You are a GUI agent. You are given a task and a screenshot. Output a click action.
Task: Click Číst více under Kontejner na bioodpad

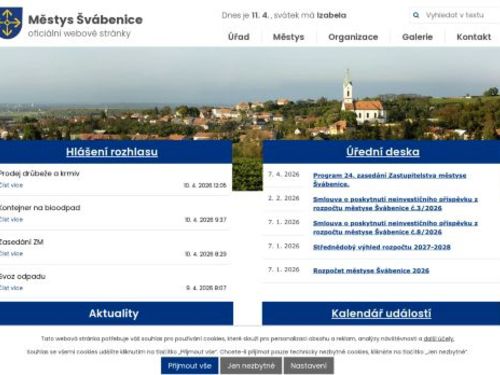[x=11, y=220]
